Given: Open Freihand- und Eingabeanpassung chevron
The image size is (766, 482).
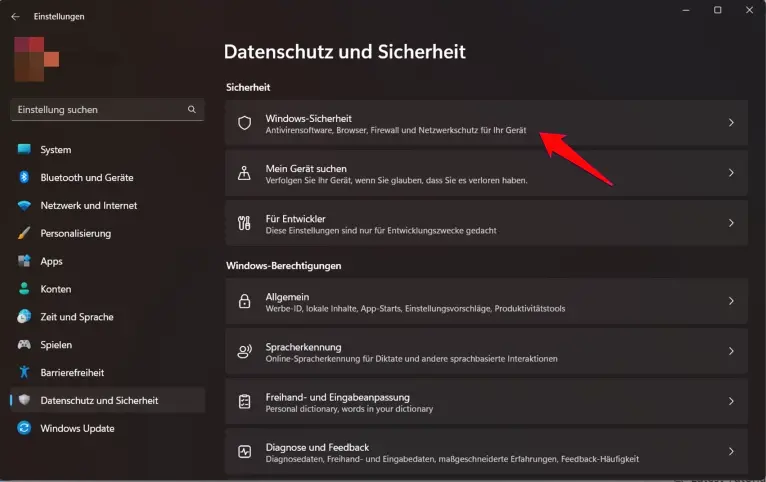Looking at the screenshot, I should click(x=731, y=401).
